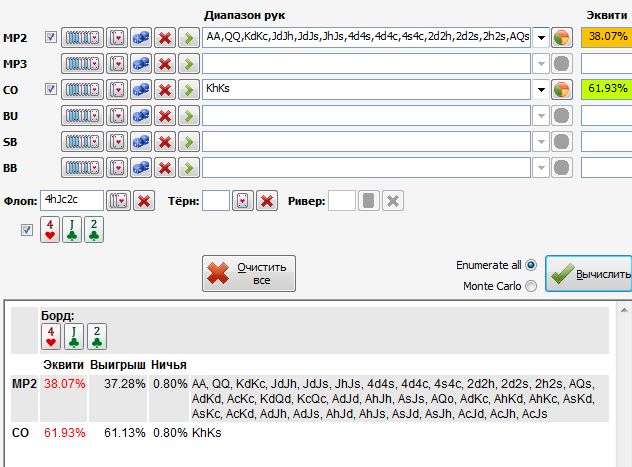
Task: Click random dice icon in CO row
Action: pyautogui.click(x=141, y=90)
